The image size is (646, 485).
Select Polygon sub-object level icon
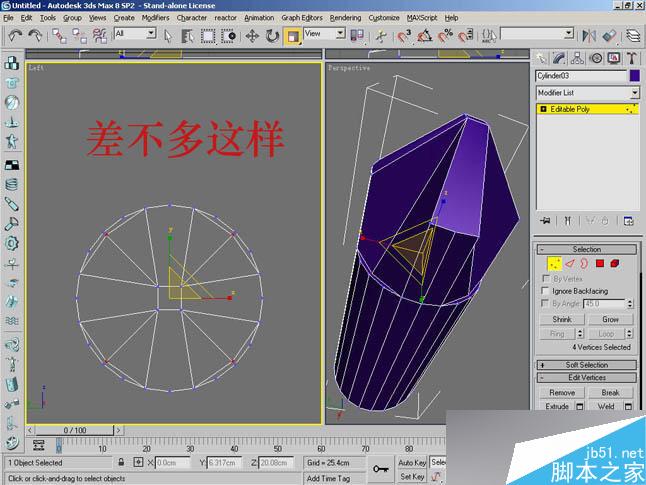600,263
